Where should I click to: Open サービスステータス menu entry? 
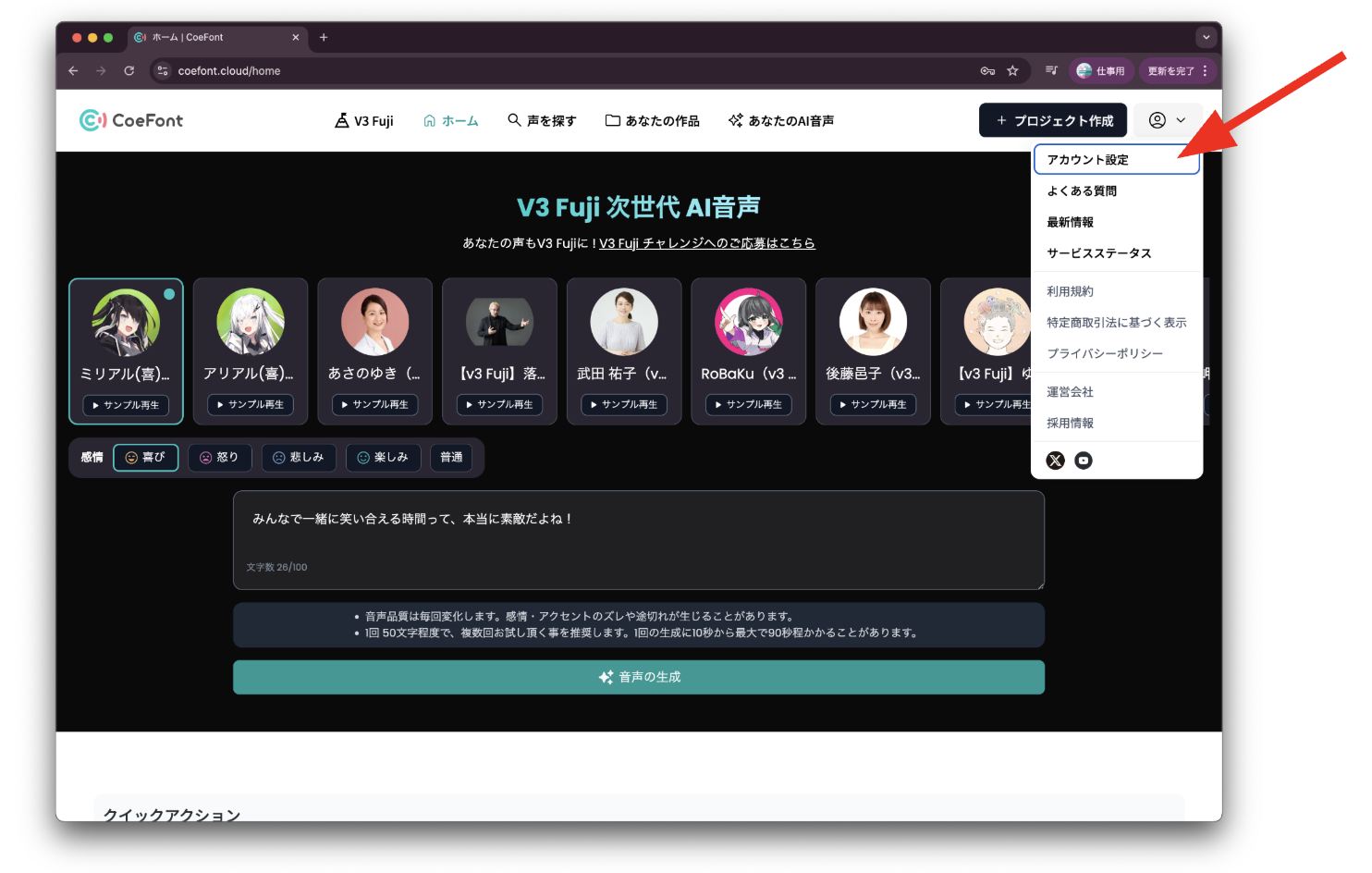tap(1098, 252)
